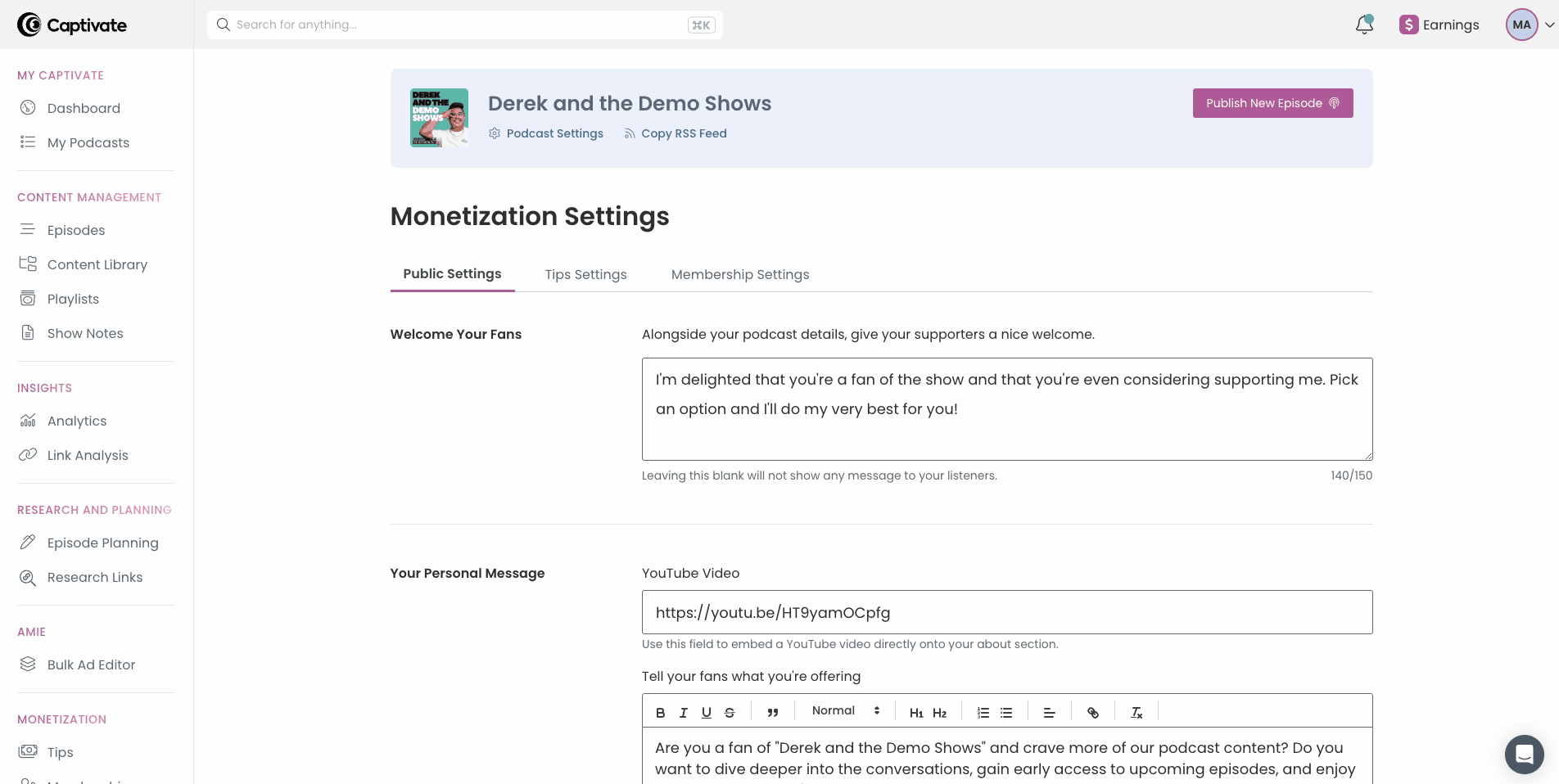Click the Captivate logo

coord(72,25)
